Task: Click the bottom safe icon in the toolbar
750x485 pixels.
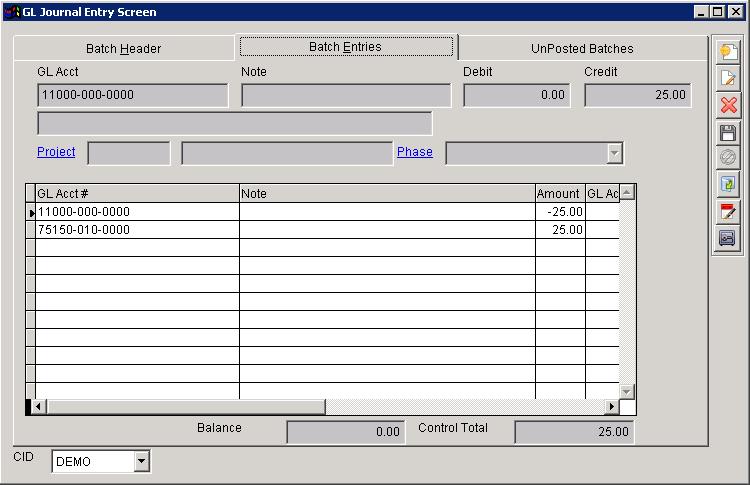Action: [x=727, y=238]
